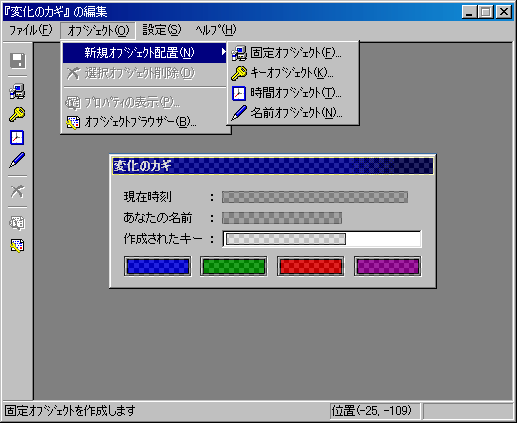Screen dimensions: 517x423
Task: Open the ファイル(F) menu
Action: coord(30,30)
